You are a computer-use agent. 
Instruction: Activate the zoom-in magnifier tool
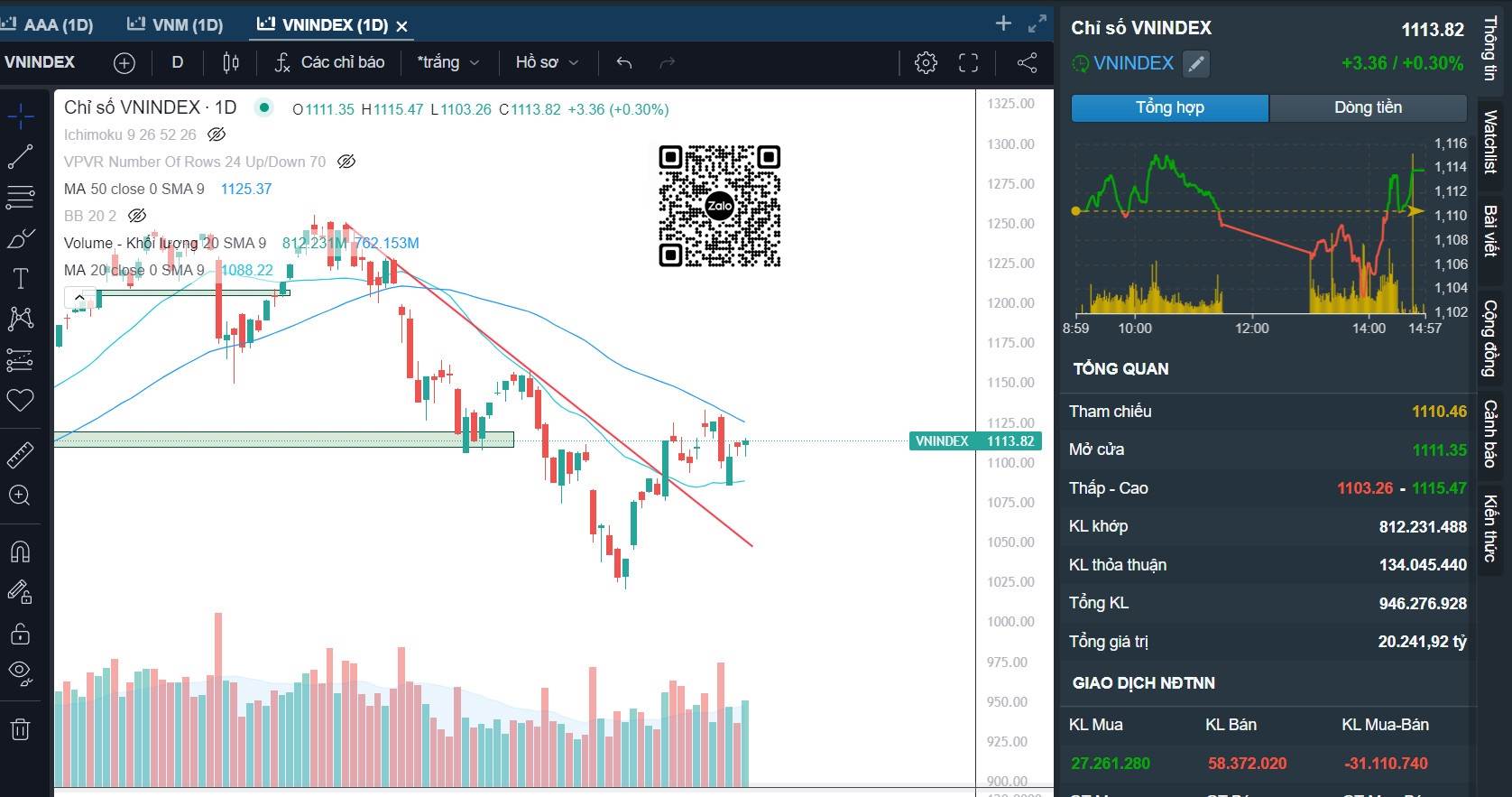click(x=20, y=496)
